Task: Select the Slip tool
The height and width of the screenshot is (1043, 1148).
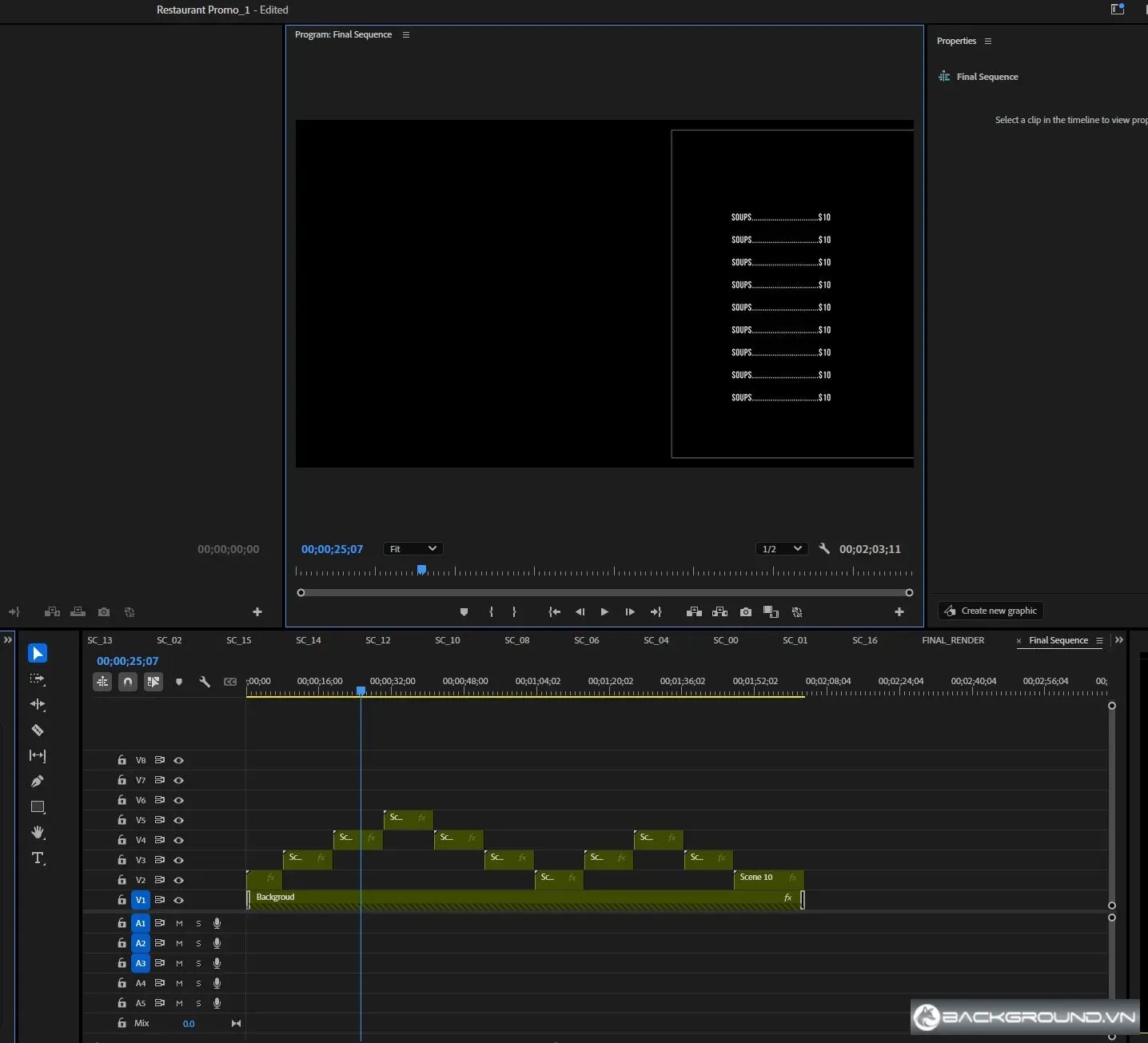Action: coord(38,755)
